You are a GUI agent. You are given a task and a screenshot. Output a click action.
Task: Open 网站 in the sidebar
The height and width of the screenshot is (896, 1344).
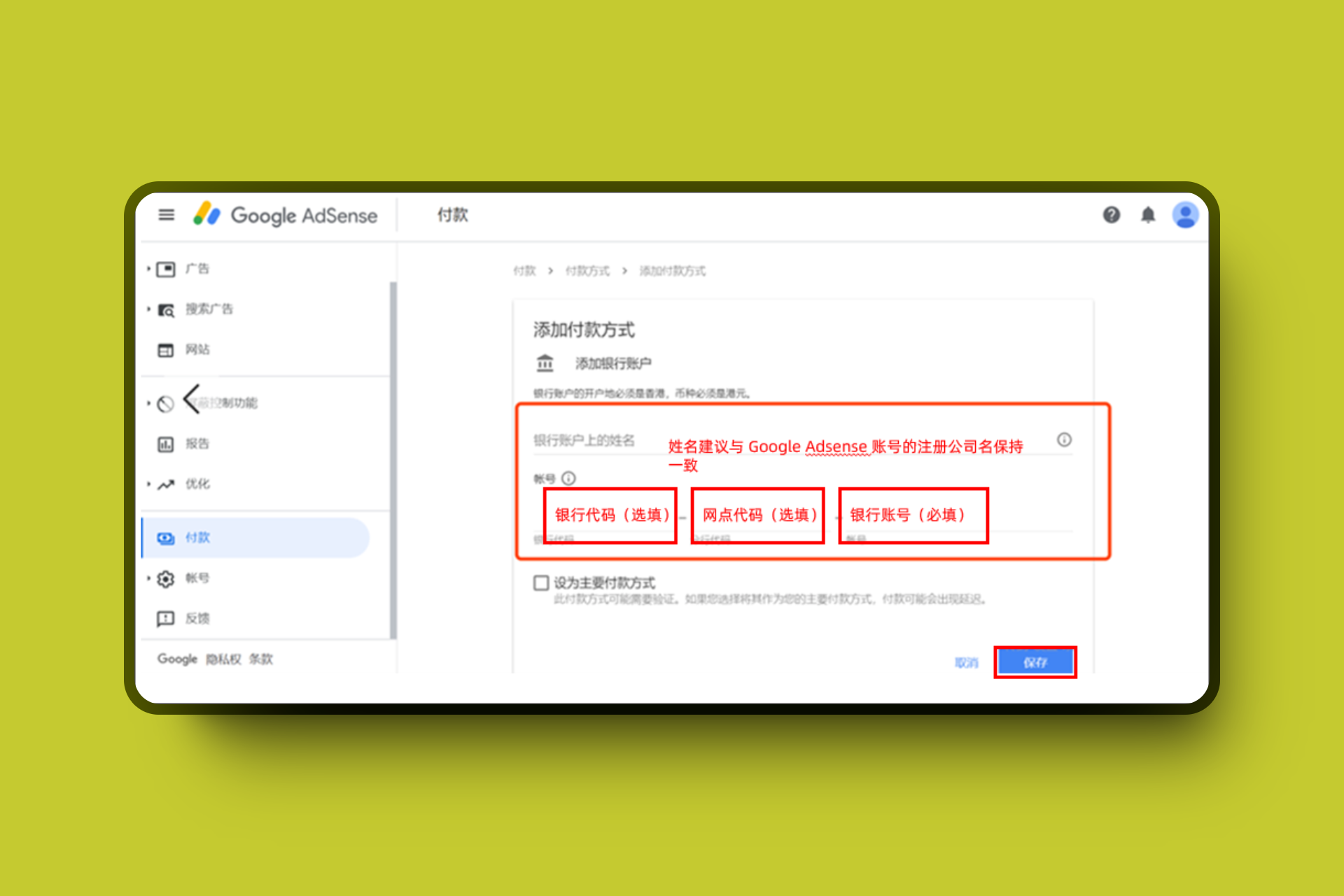point(197,349)
